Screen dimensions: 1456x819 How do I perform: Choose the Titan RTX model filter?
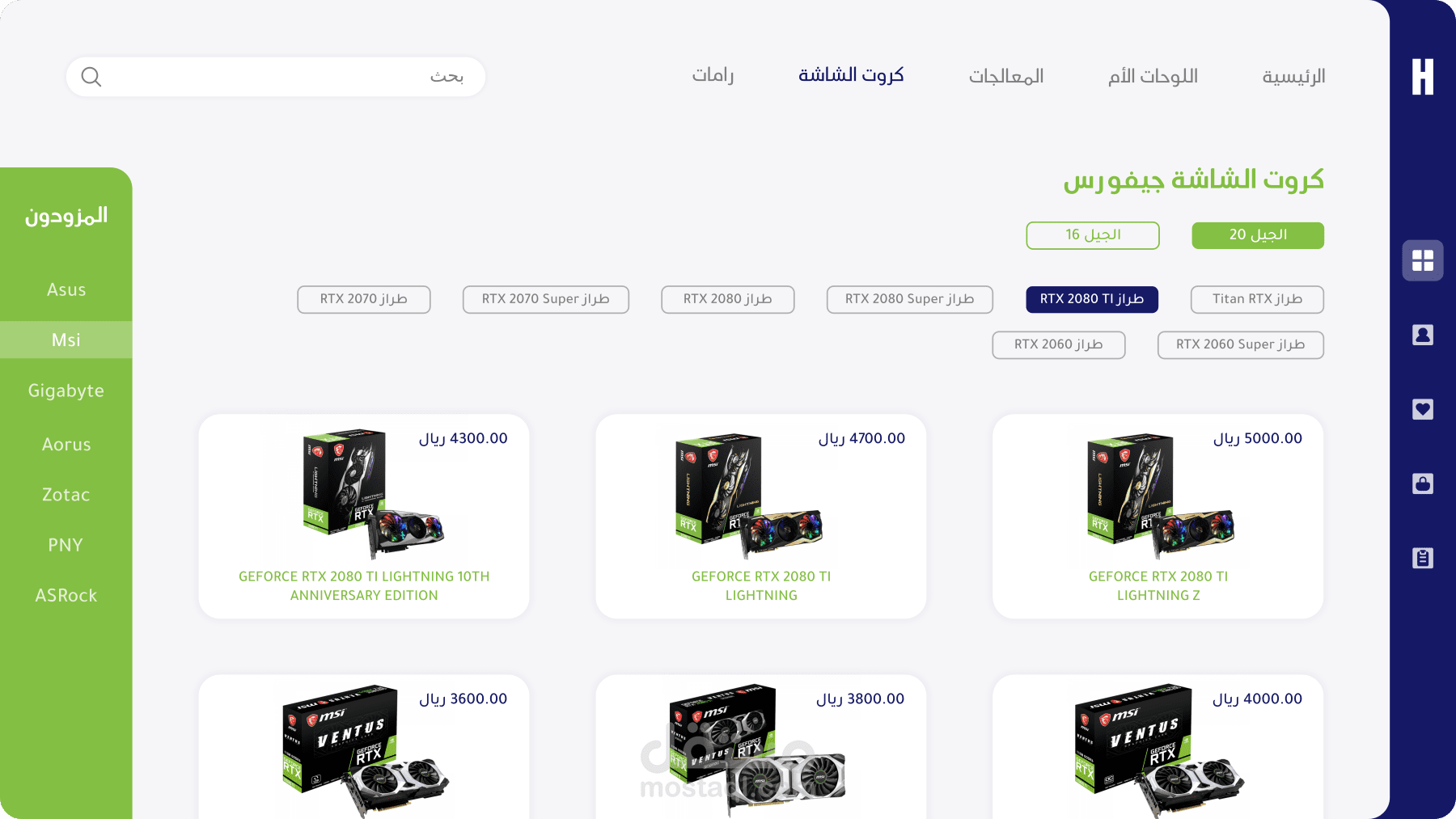click(1257, 299)
